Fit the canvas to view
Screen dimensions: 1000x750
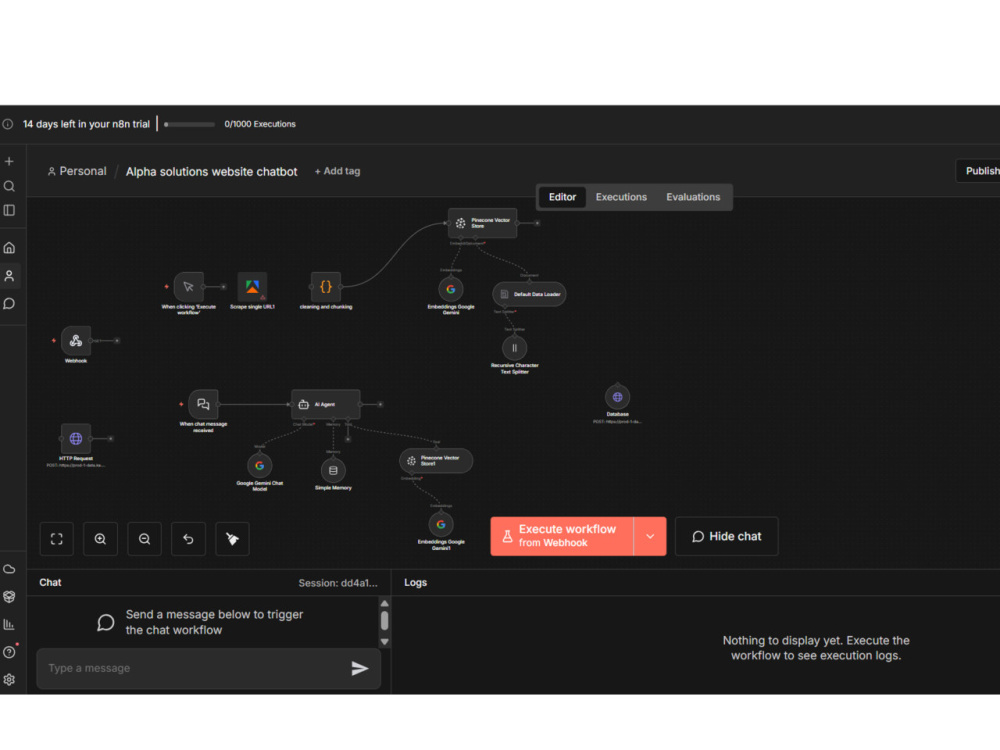[x=57, y=539]
